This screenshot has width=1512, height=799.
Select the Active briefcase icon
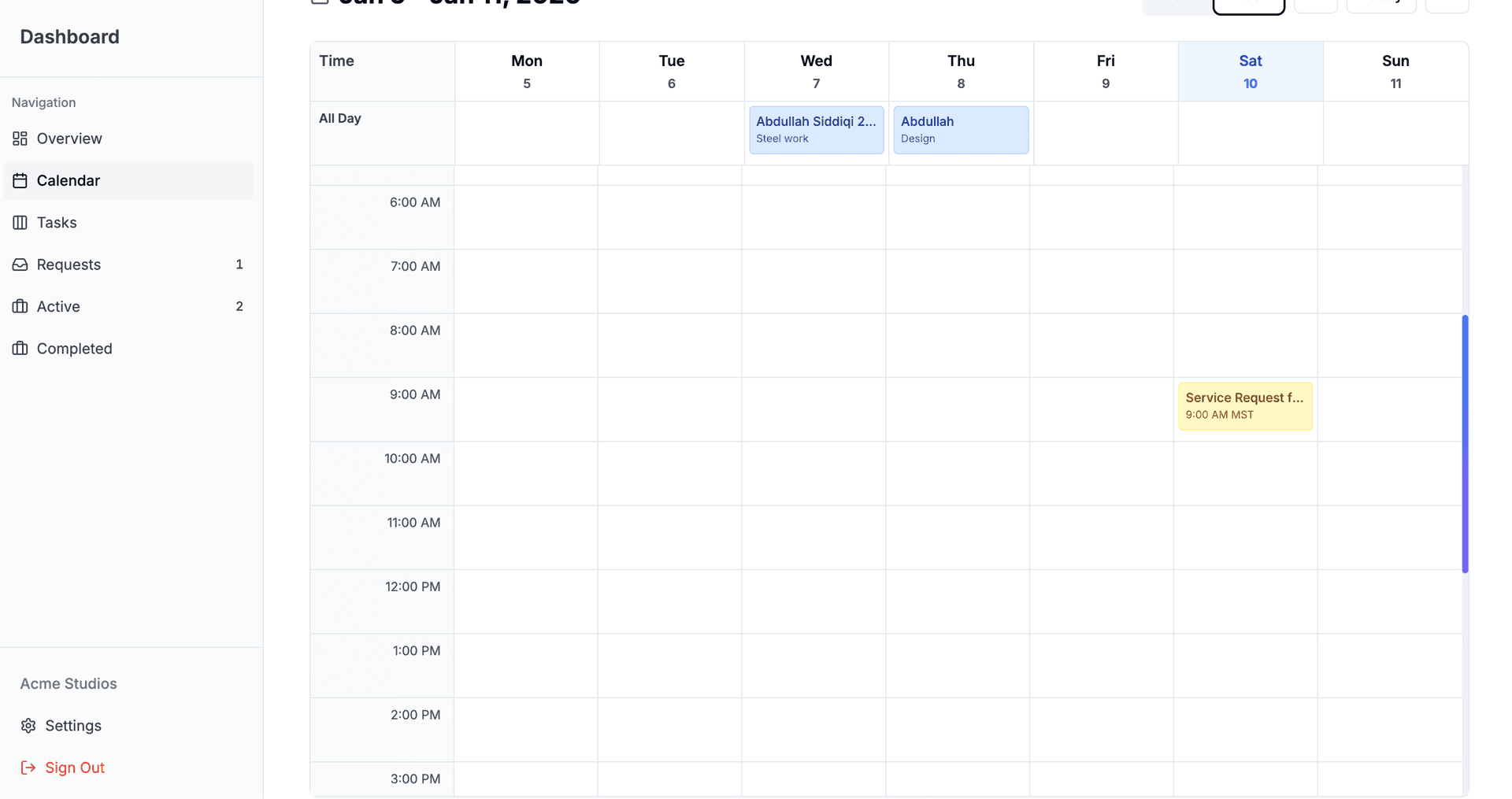tap(20, 306)
